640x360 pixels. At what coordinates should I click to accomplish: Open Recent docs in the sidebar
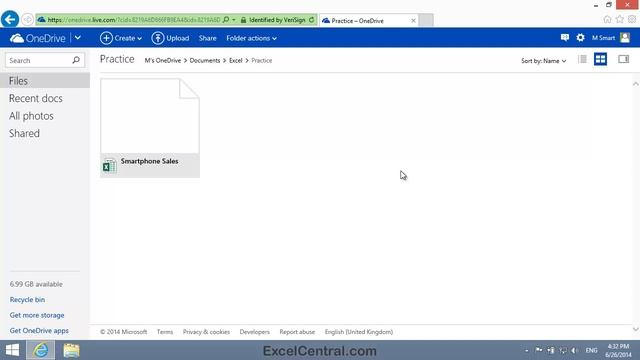[36, 98]
